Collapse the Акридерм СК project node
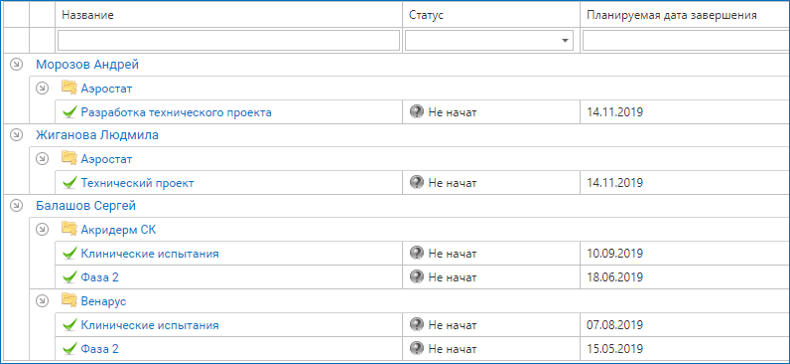The height and width of the screenshot is (364, 790). [x=43, y=229]
